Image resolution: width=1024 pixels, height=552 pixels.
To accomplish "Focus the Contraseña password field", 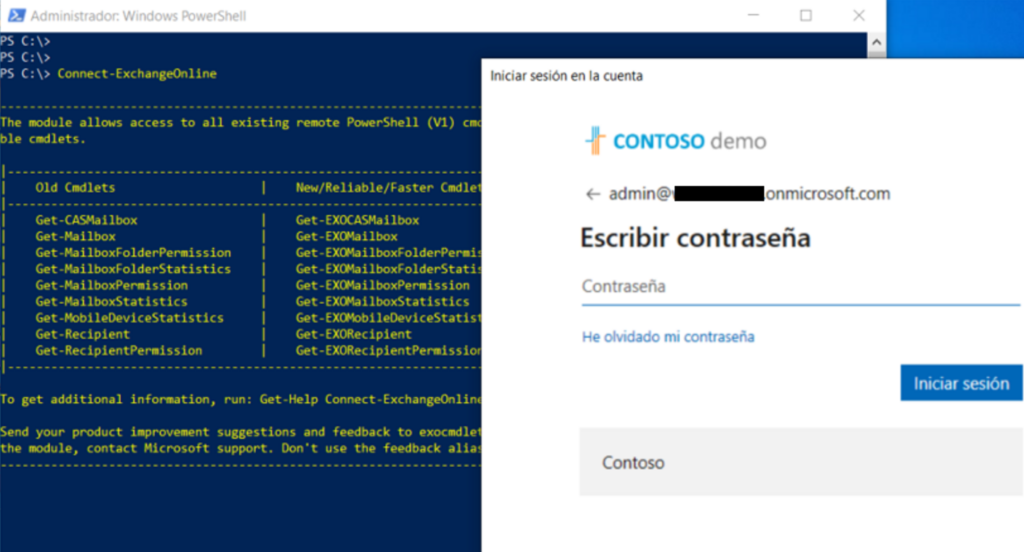I will tap(800, 287).
